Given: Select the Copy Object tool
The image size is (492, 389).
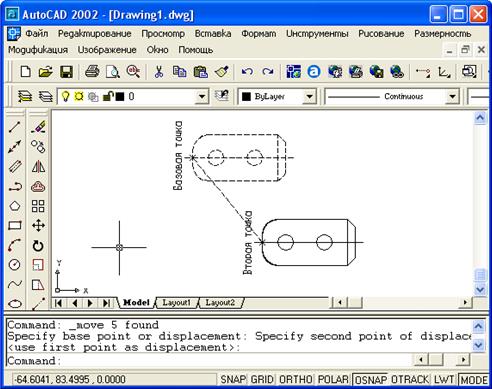Looking at the screenshot, I should coord(38,146).
